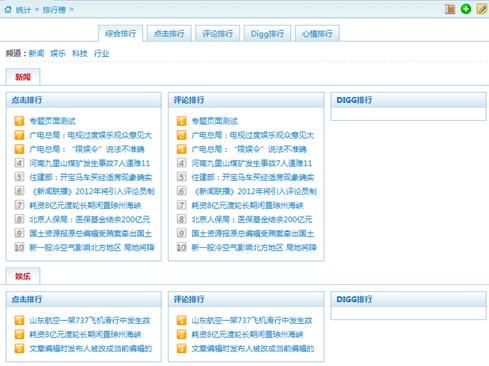Open 耗资8亿元渡轮 article in 新闻 评论排行

[247, 205]
